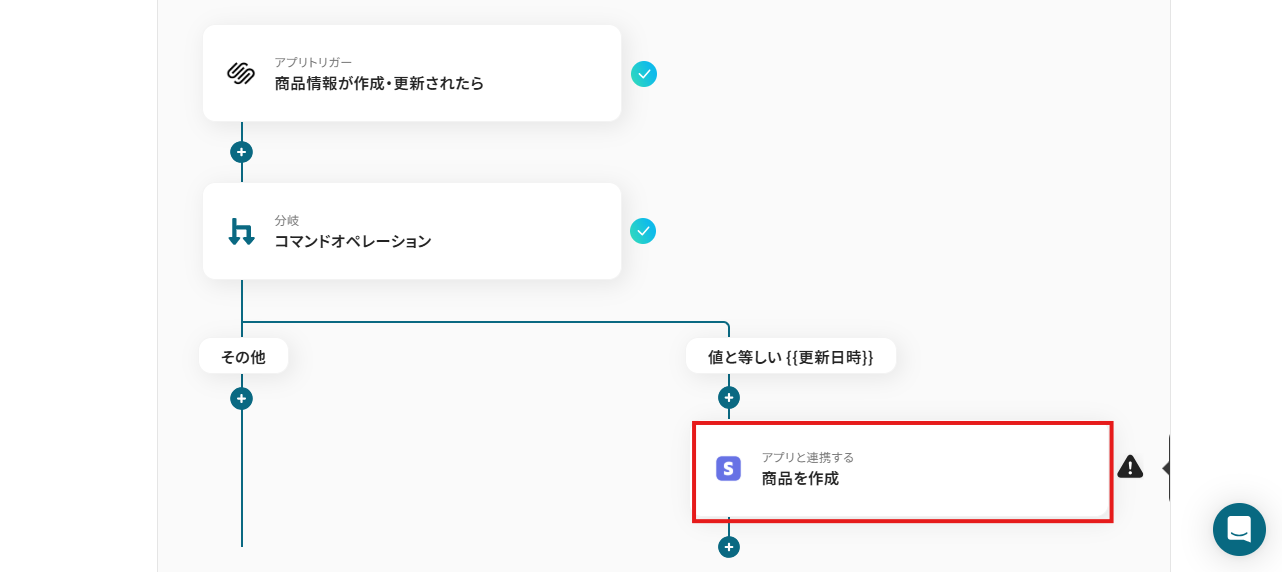Click the warning triangle beside 商品を作成
Image resolution: width=1282 pixels, height=572 pixels.
[1130, 467]
